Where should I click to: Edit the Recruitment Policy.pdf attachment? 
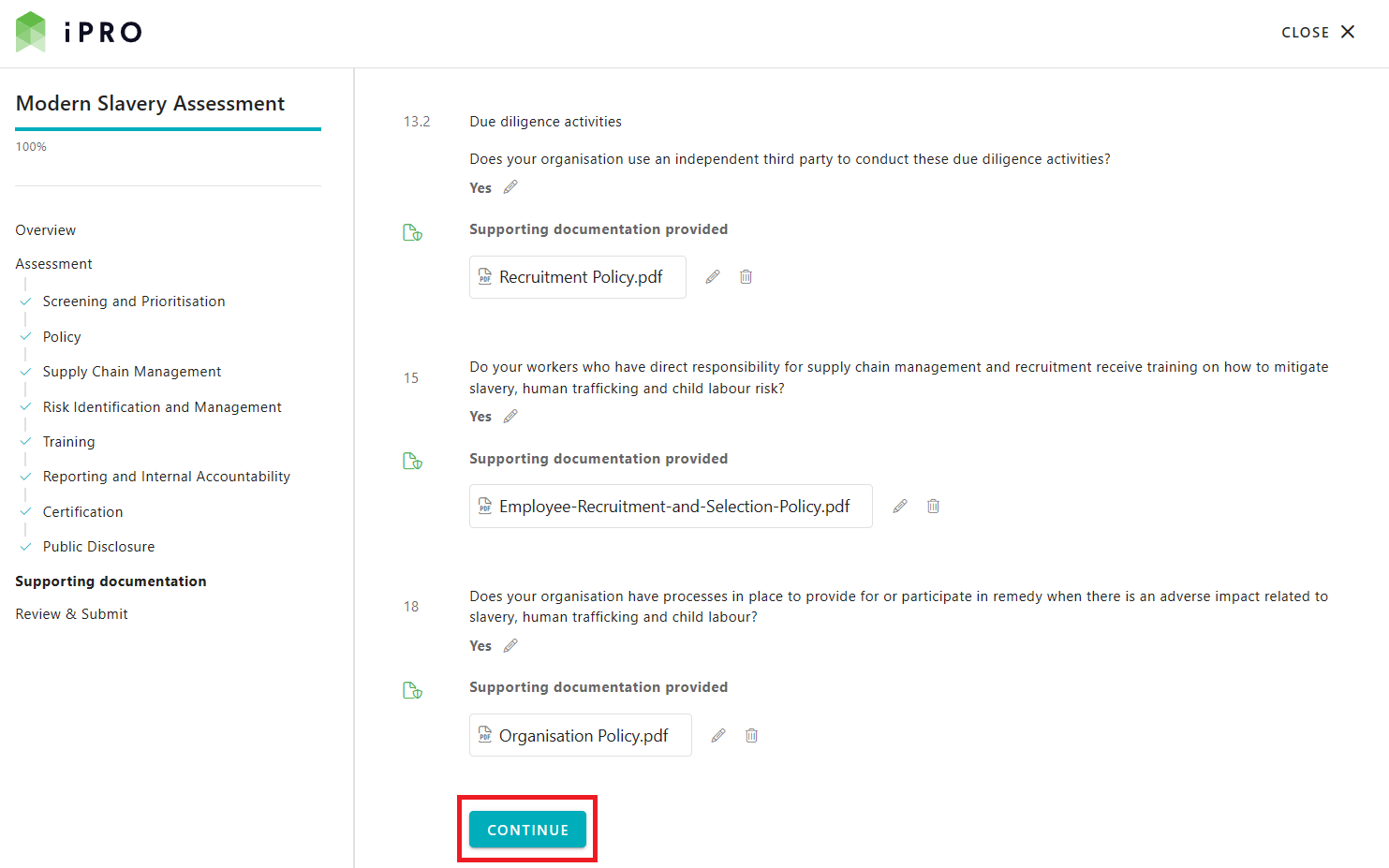click(x=713, y=277)
